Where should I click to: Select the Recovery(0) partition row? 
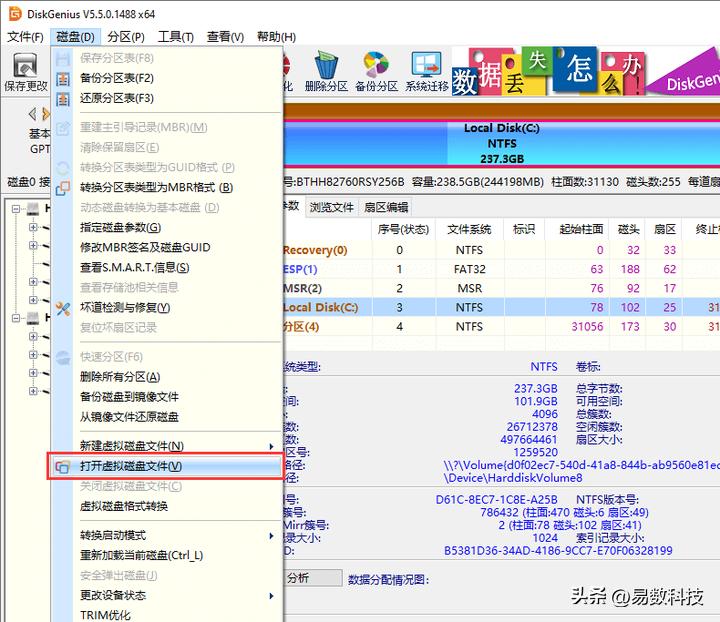coord(501,250)
